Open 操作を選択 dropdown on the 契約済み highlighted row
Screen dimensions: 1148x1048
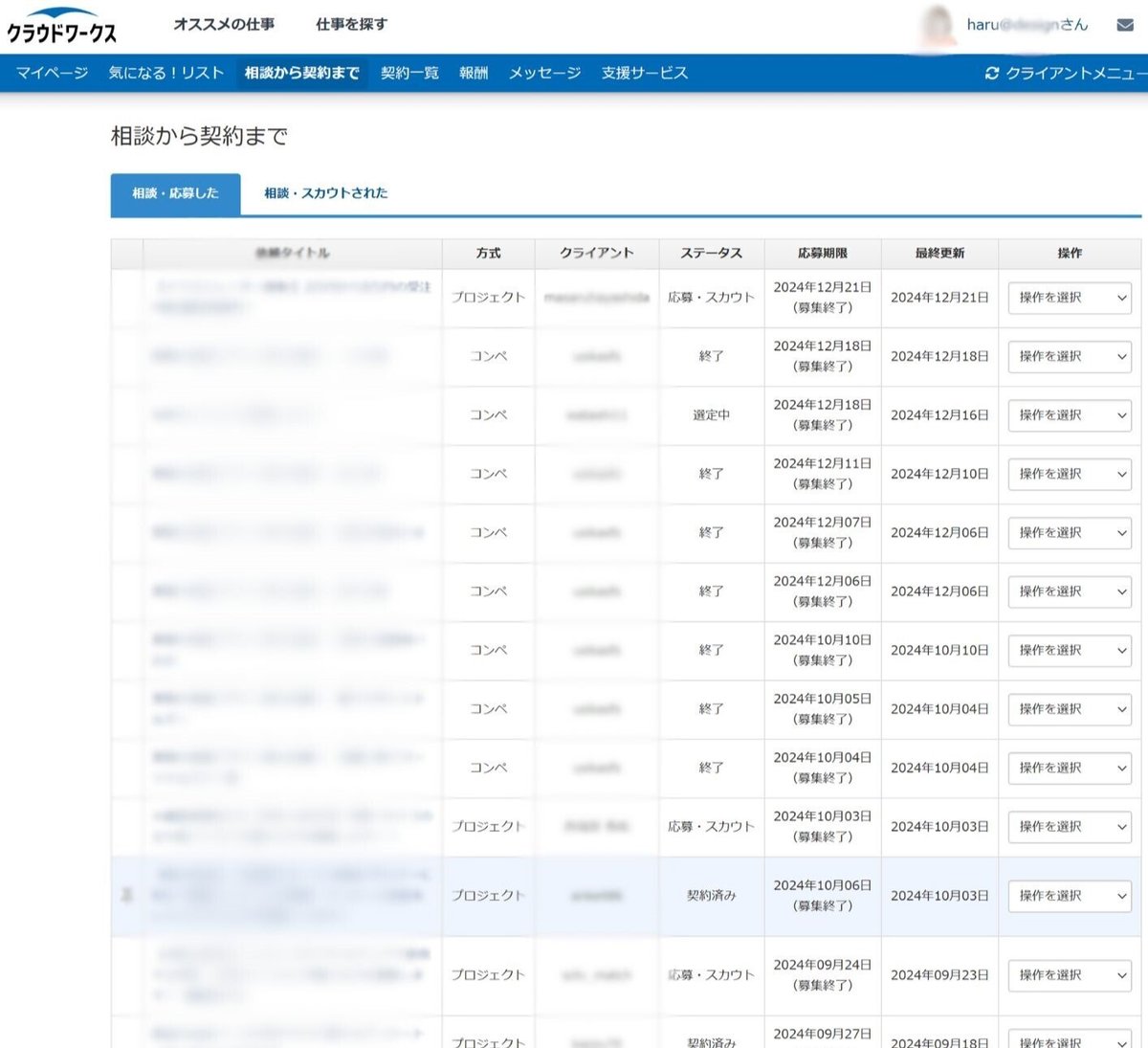point(1069,896)
